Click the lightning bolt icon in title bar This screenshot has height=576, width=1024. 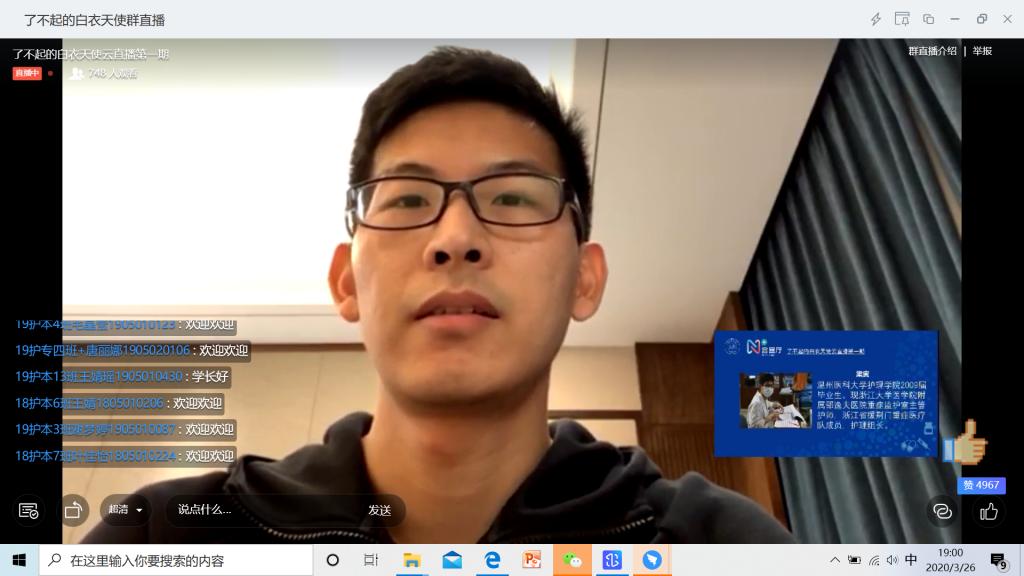(x=876, y=19)
